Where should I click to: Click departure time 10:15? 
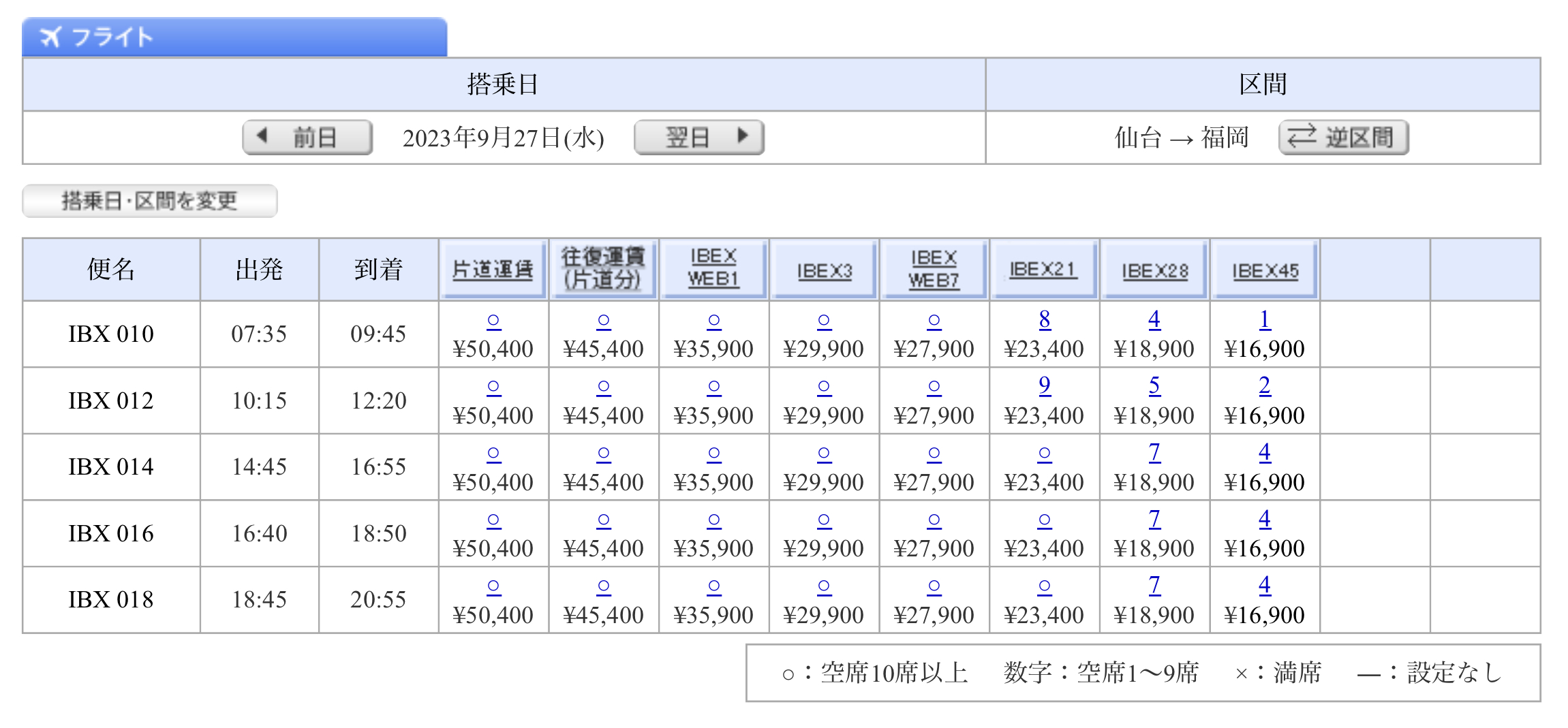click(x=259, y=400)
